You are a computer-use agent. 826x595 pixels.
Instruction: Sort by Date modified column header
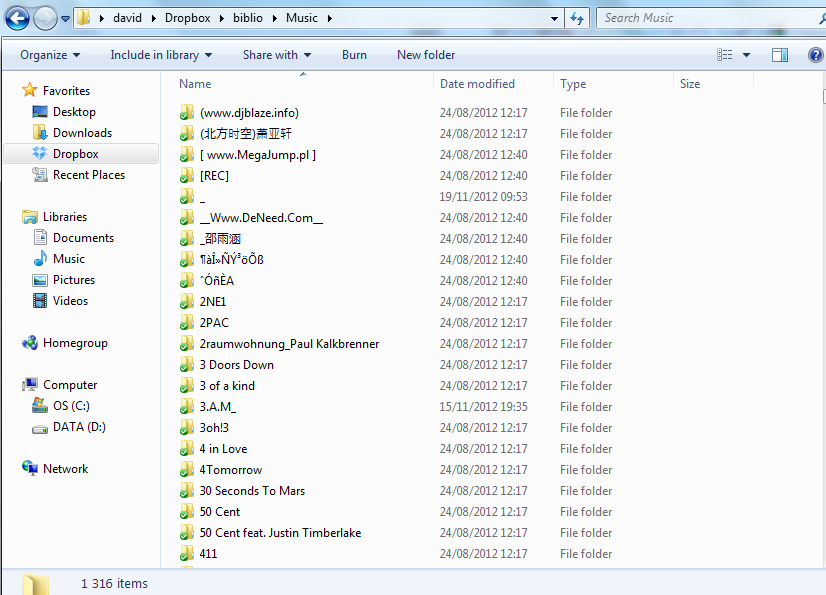point(478,84)
